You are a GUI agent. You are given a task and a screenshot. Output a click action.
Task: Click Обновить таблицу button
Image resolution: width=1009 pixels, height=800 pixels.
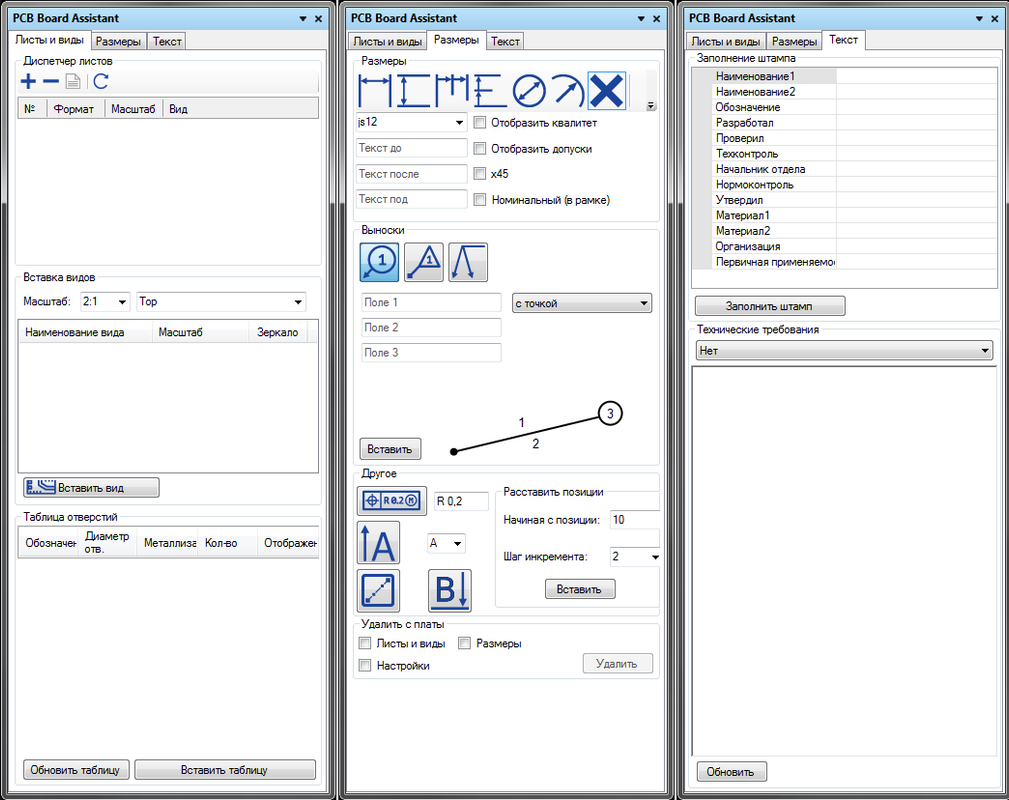pyautogui.click(x=75, y=770)
